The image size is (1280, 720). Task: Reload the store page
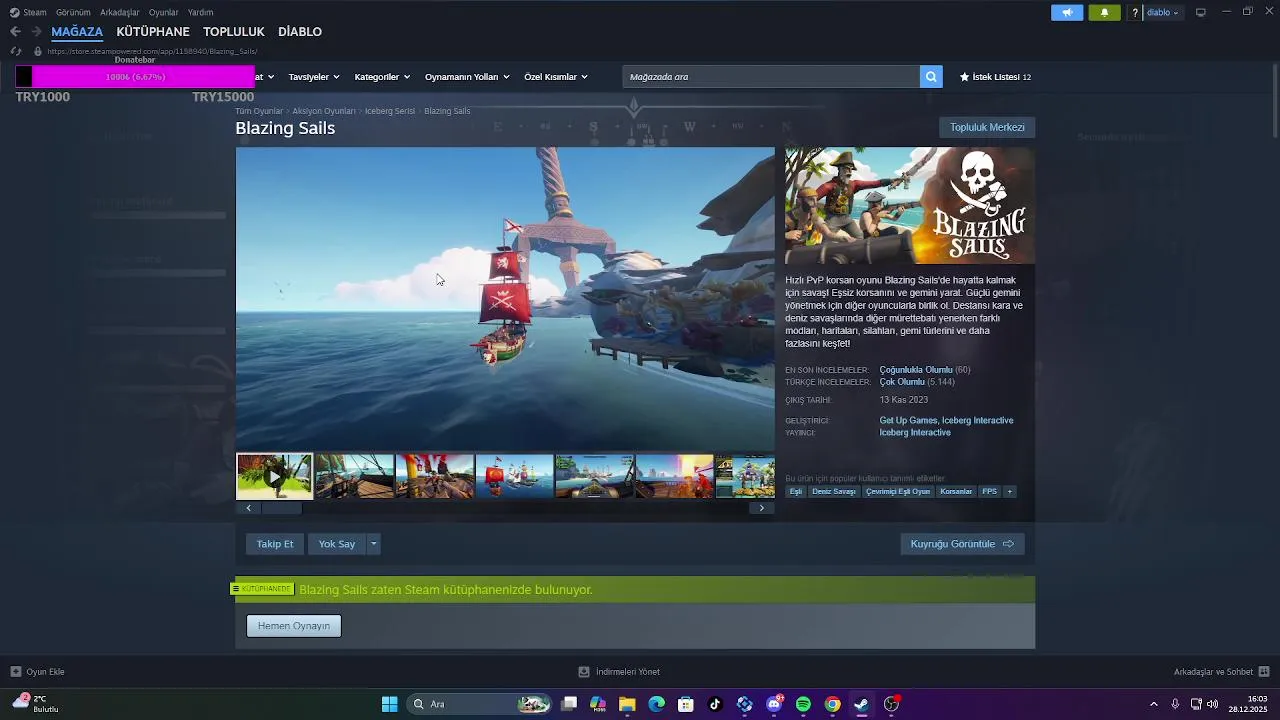(x=15, y=51)
